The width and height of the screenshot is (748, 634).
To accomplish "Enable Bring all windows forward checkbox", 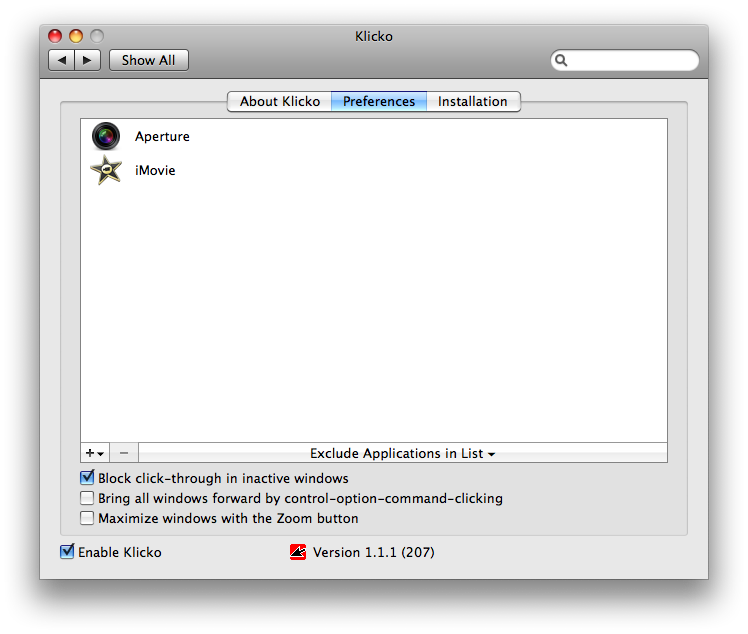I will pyautogui.click(x=87, y=498).
